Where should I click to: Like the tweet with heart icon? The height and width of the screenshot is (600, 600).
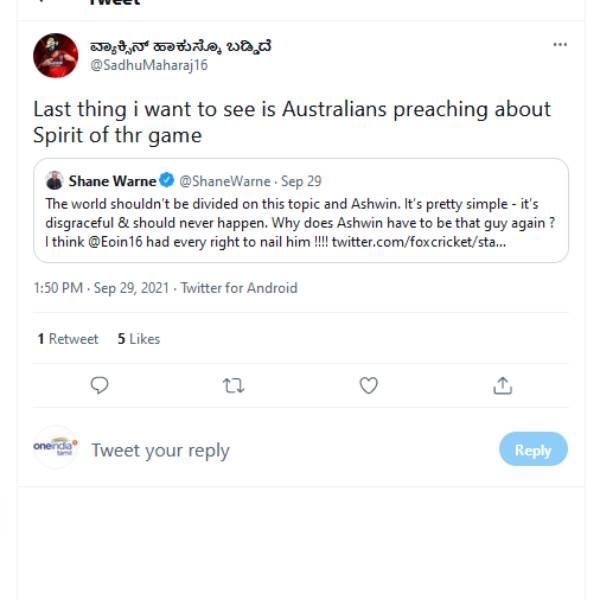[x=368, y=385]
